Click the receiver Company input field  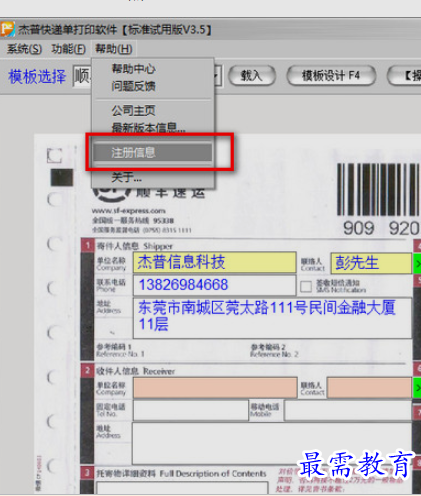(215, 388)
